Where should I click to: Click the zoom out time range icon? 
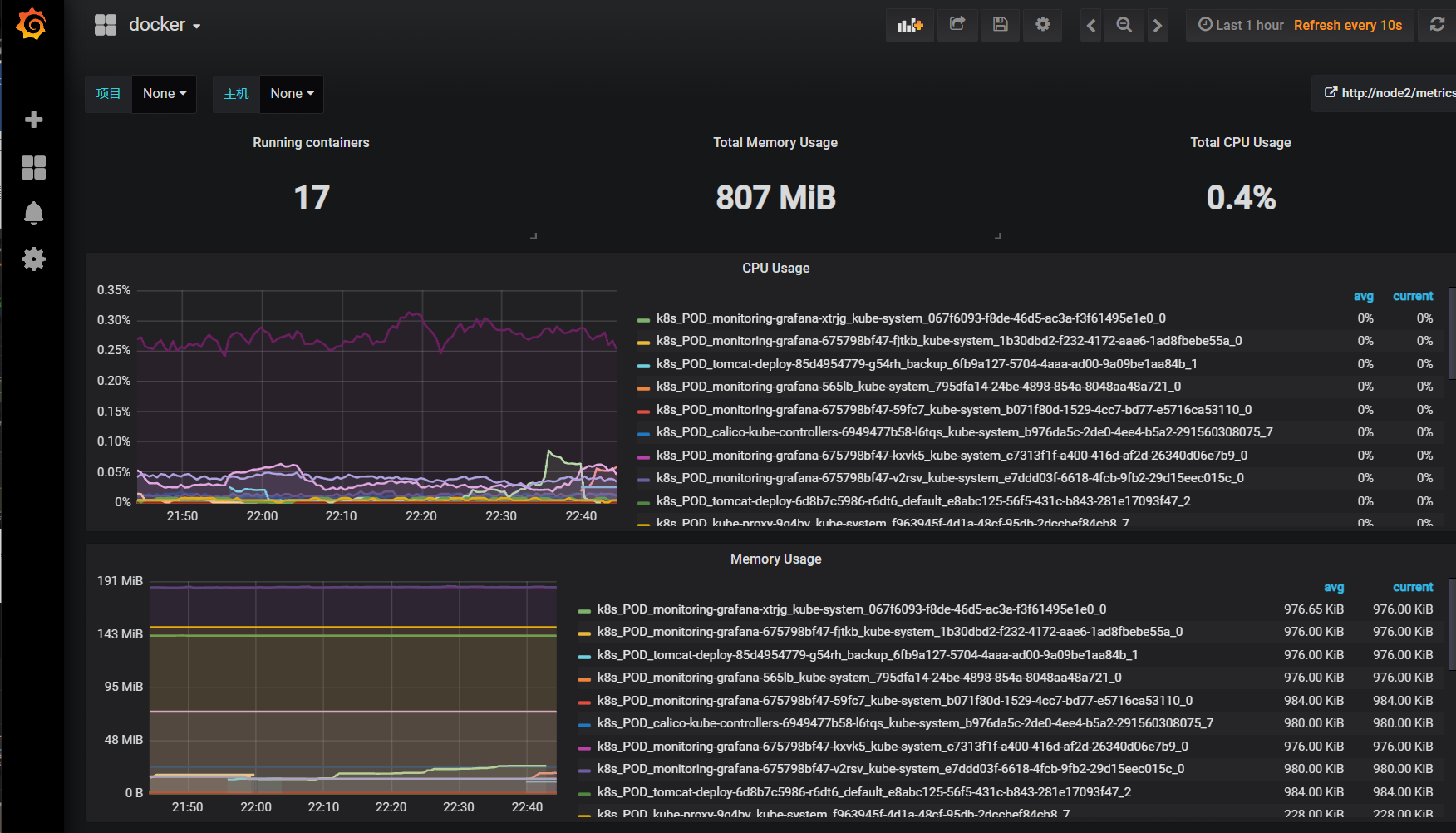[1124, 25]
